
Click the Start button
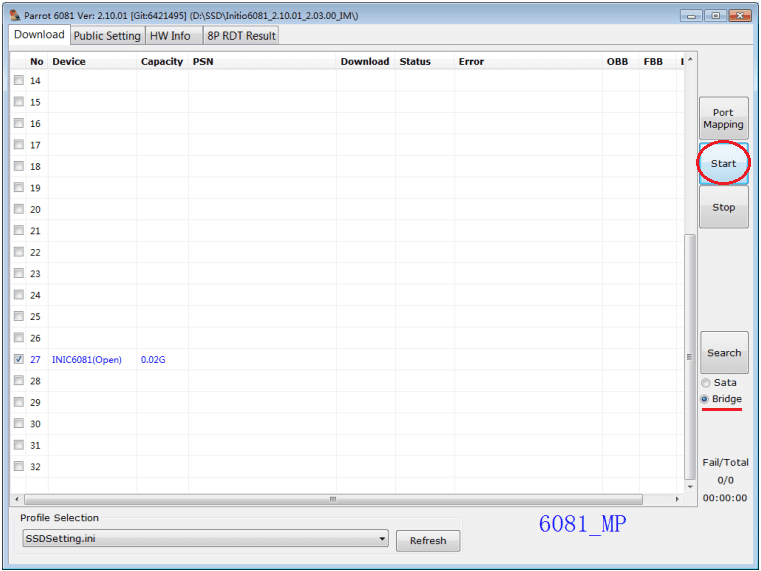[x=723, y=163]
